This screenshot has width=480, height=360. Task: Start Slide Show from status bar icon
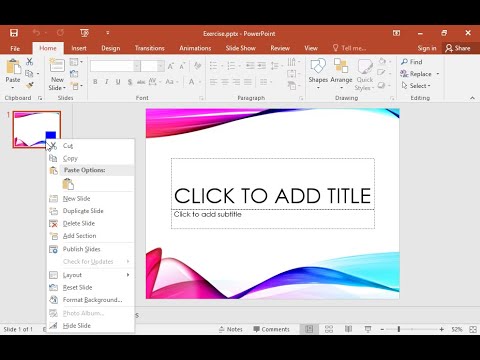(x=368, y=329)
